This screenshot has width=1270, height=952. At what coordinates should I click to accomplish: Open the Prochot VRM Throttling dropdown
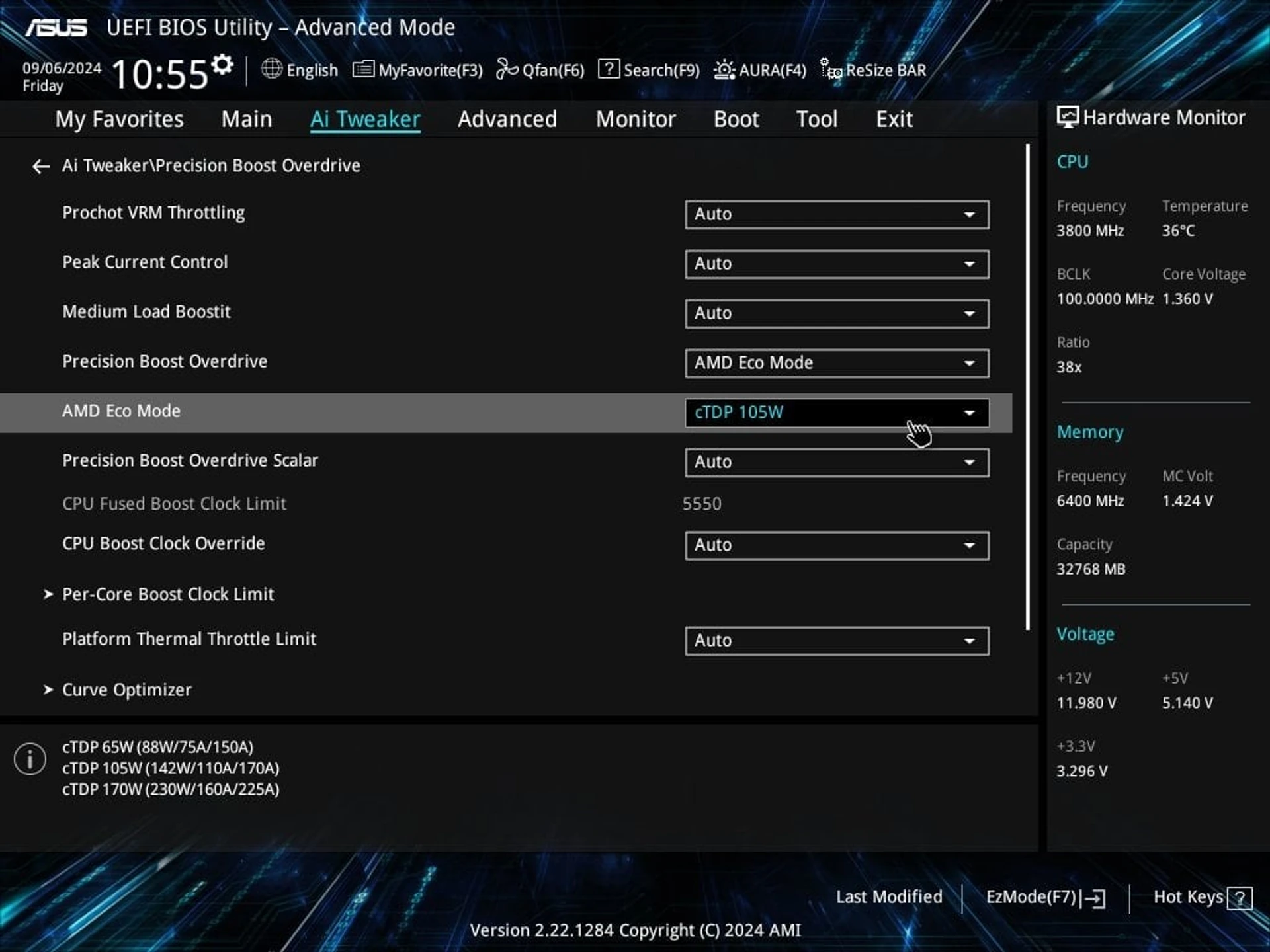pos(837,215)
